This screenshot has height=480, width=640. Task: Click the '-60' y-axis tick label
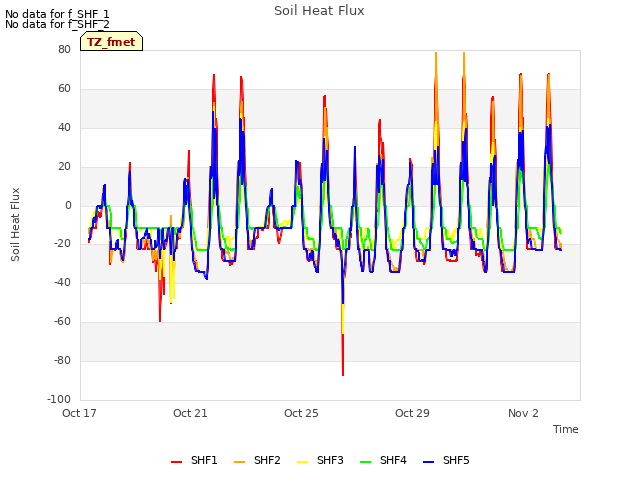pyautogui.click(x=62, y=322)
